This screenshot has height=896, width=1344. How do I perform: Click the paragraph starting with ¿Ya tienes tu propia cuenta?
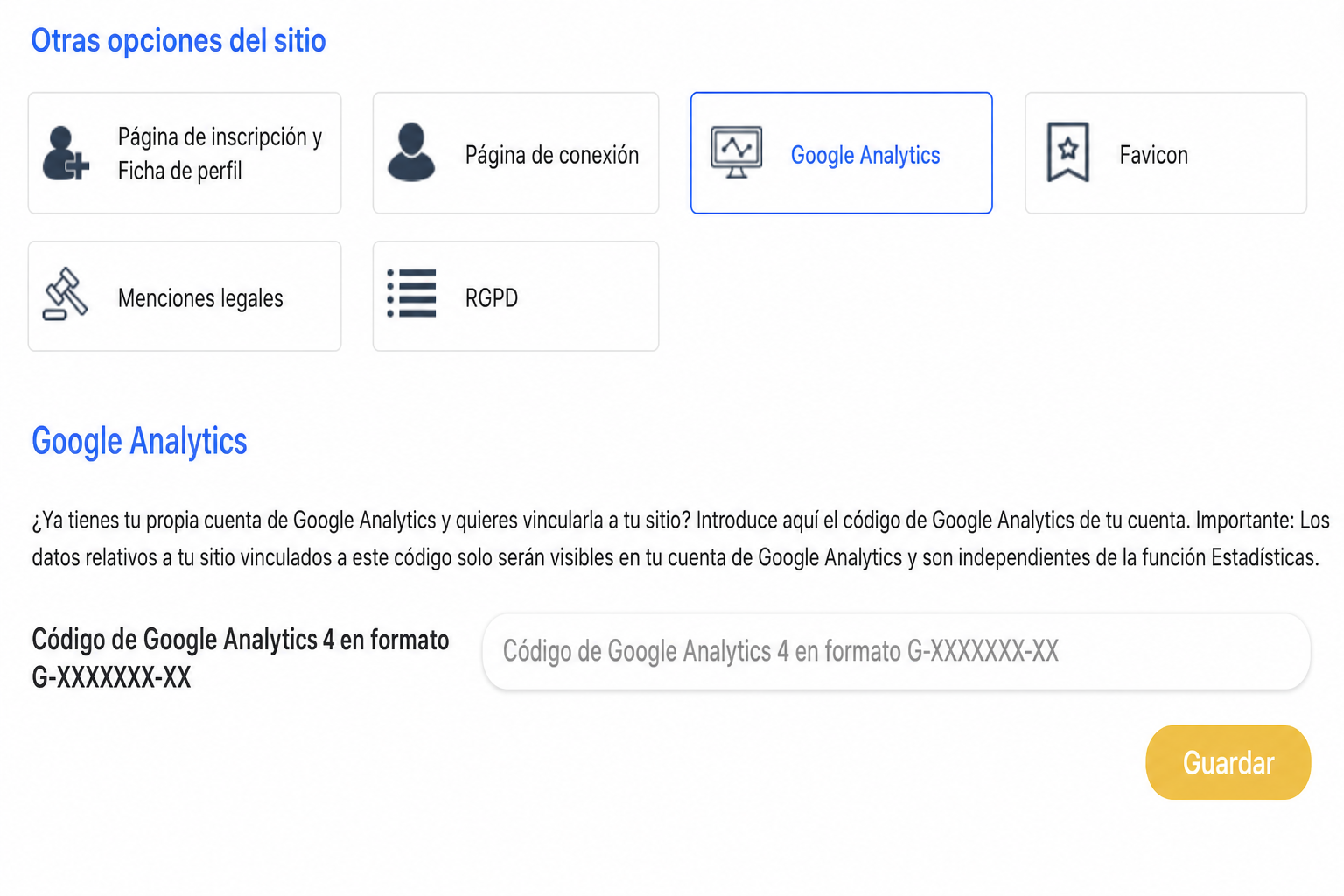681,539
